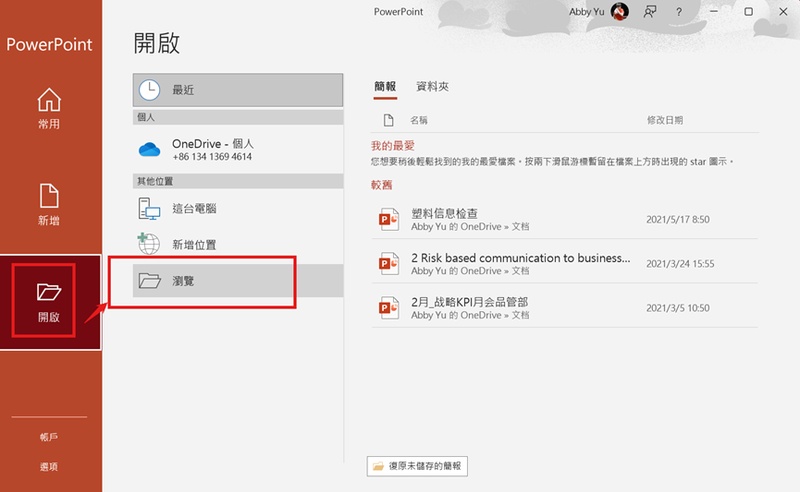Open the help question mark icon

click(679, 12)
